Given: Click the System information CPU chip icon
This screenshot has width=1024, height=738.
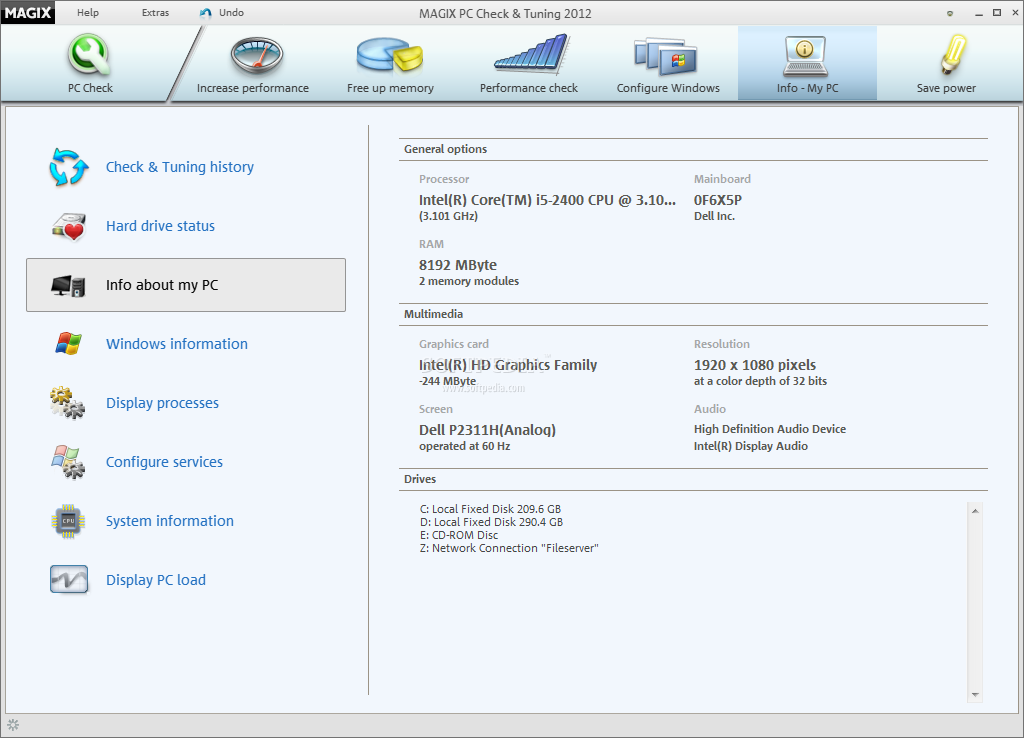Looking at the screenshot, I should (x=68, y=521).
